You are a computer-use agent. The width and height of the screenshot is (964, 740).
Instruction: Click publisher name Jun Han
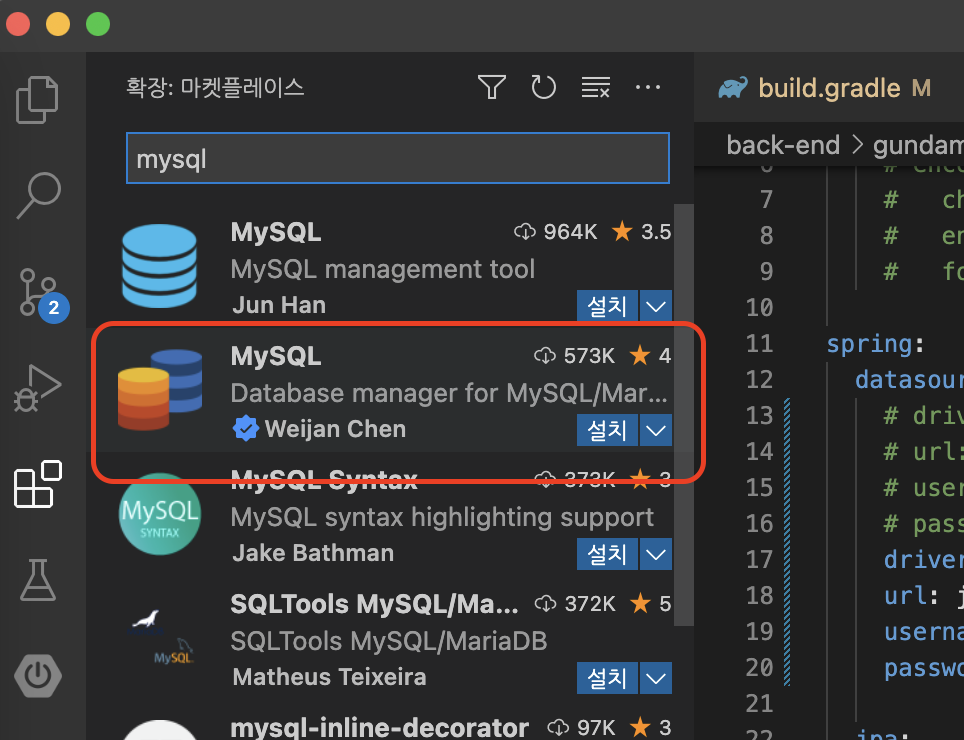(x=279, y=305)
